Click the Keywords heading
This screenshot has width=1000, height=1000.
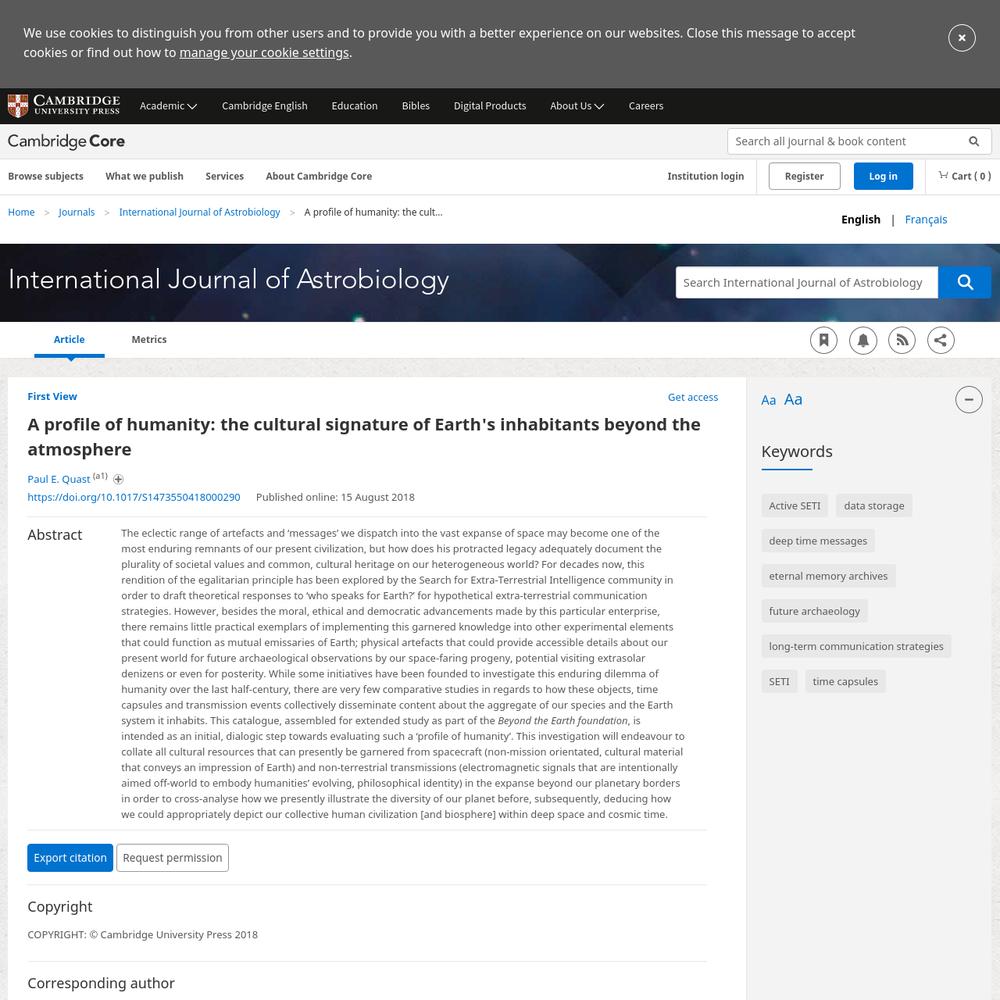pyautogui.click(x=797, y=452)
